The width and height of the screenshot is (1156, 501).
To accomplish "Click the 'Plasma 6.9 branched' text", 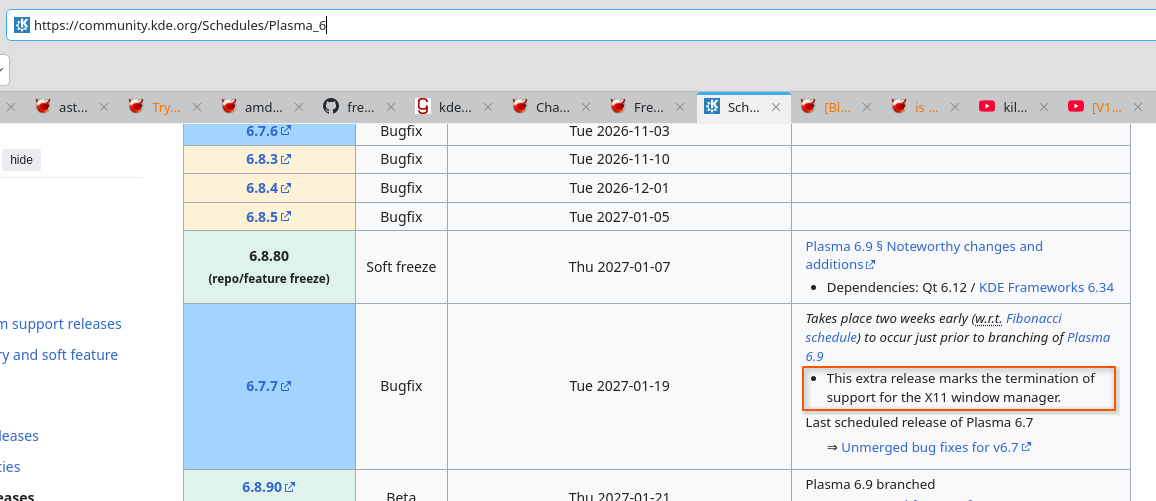I will [x=870, y=484].
